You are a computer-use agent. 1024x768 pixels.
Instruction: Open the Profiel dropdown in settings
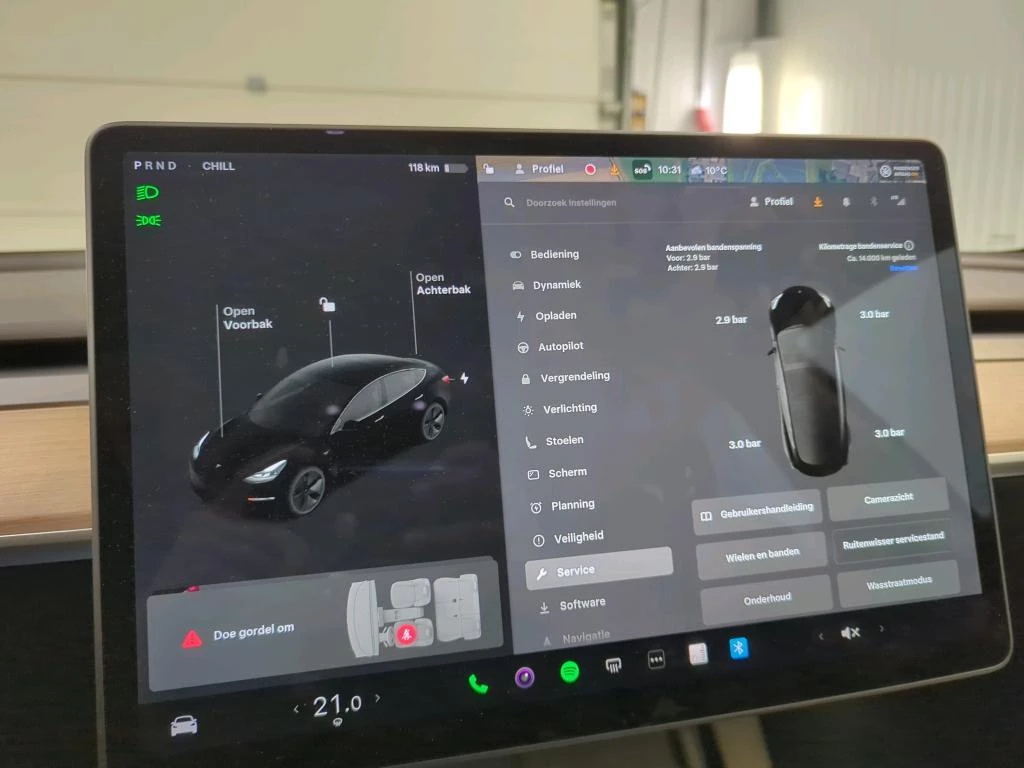[x=772, y=202]
